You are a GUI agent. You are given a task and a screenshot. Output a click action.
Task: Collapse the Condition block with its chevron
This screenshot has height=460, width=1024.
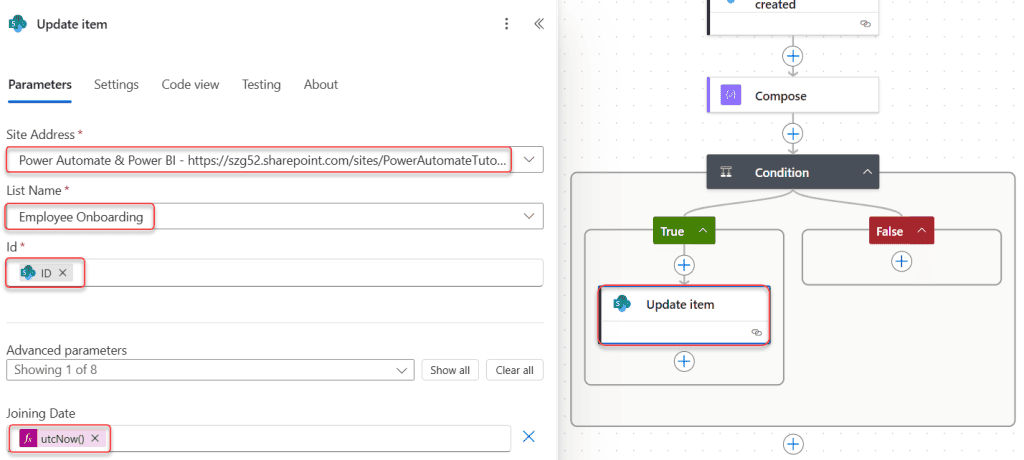[867, 172]
